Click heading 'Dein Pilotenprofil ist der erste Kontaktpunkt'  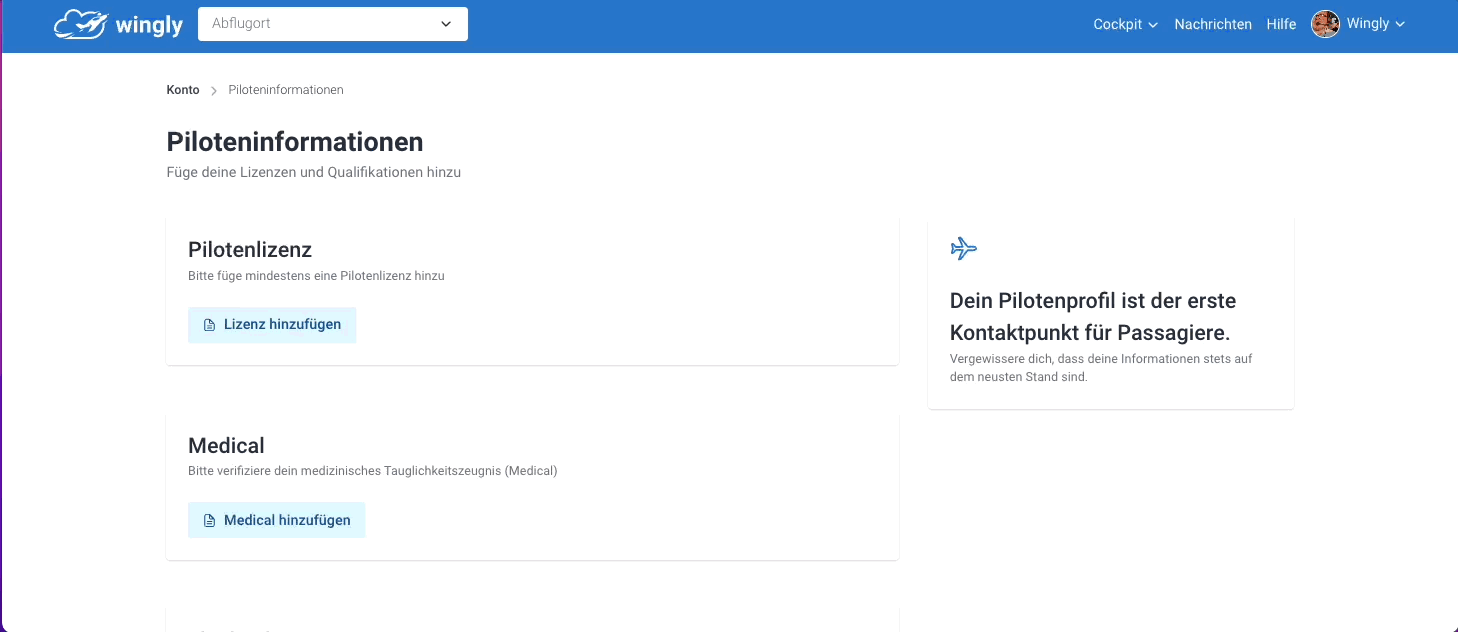[x=1093, y=317]
